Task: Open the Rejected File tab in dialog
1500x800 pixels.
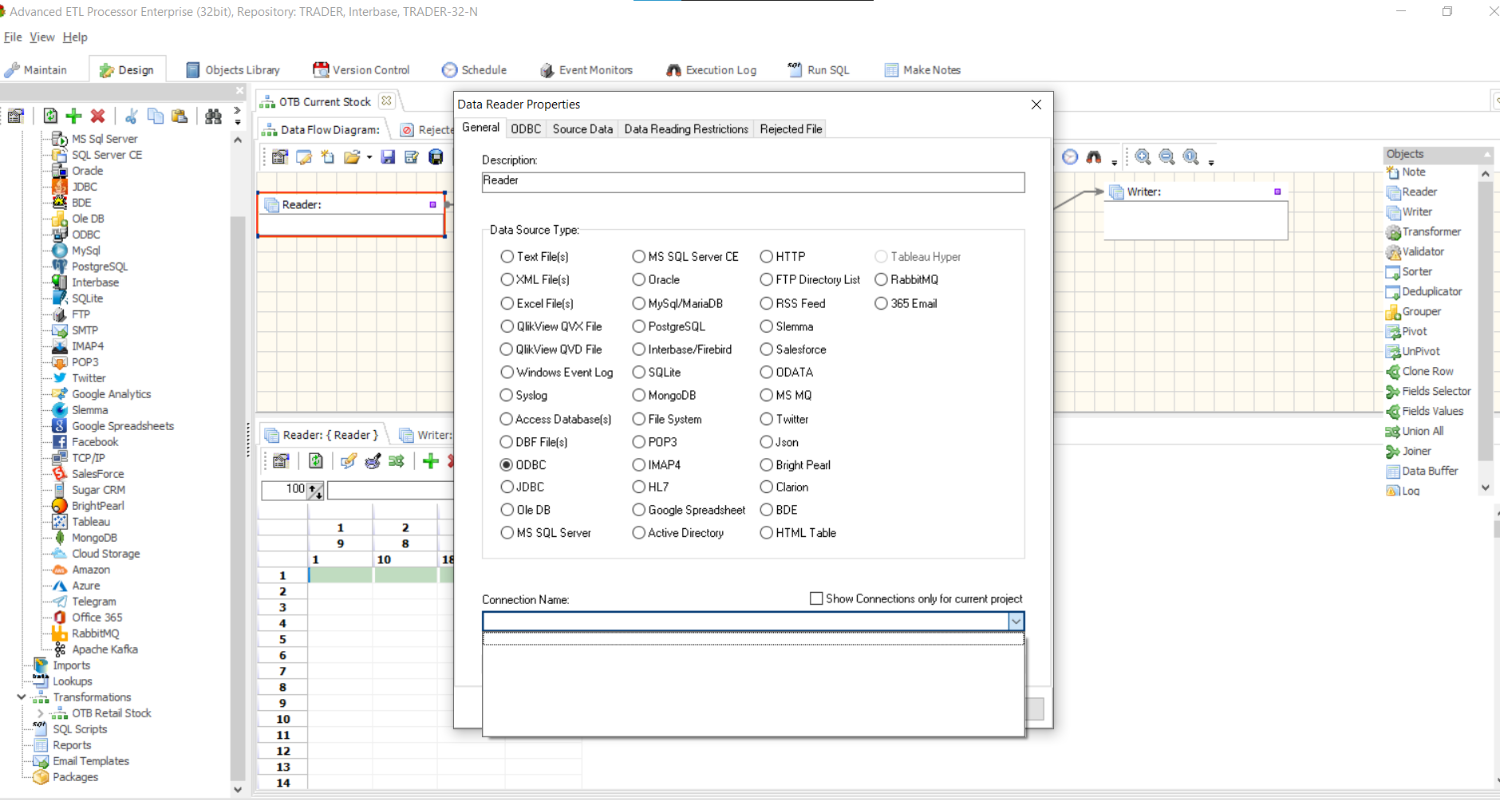Action: 791,129
